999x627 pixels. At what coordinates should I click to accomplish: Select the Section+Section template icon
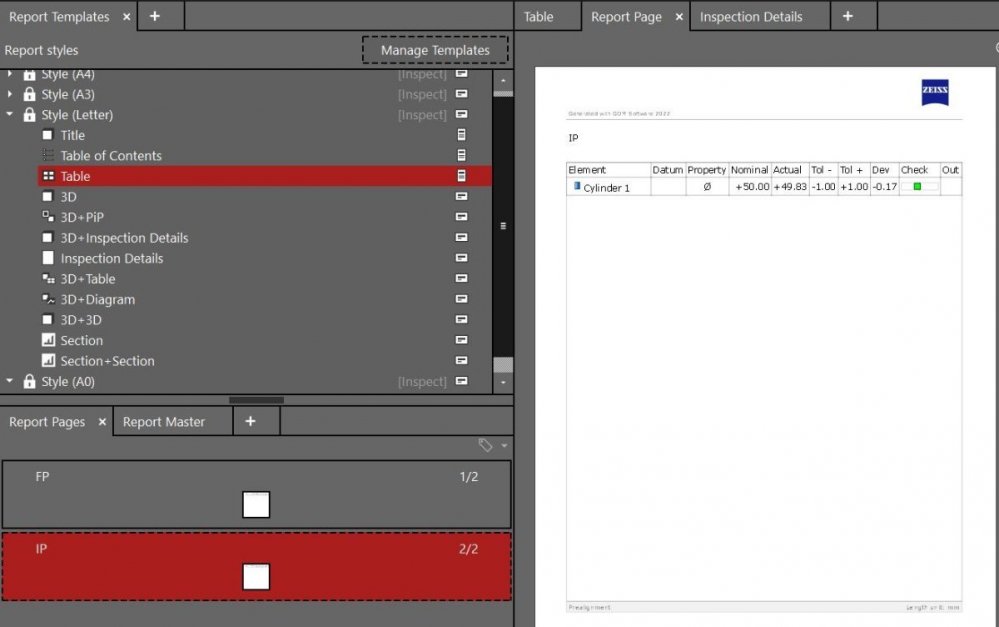coord(48,361)
